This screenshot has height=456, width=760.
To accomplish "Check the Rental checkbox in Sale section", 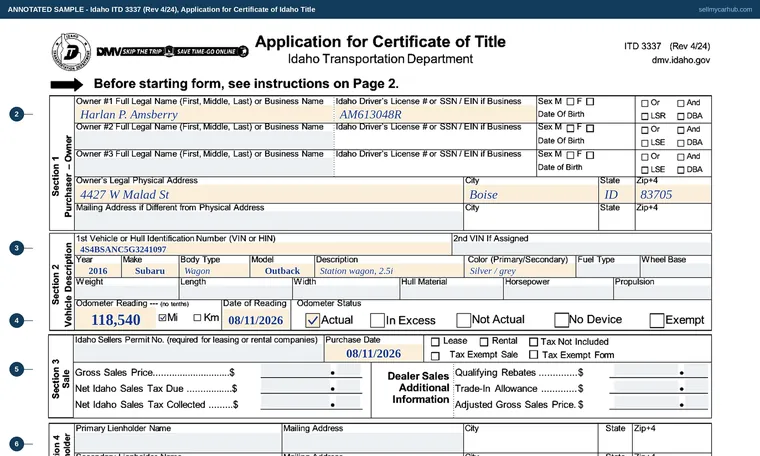I will coord(484,342).
